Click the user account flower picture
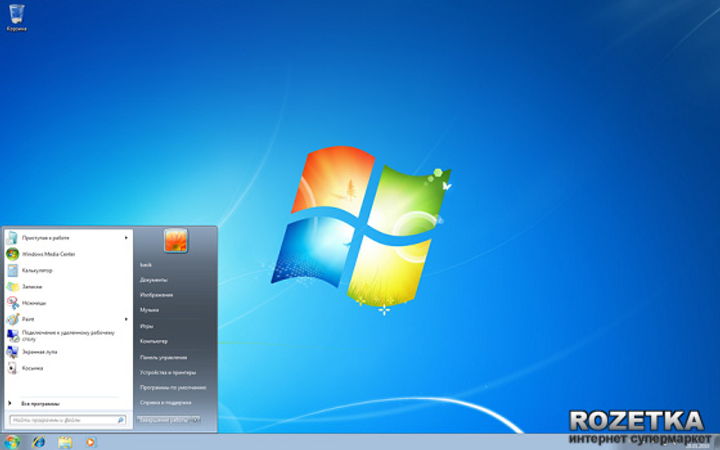This screenshot has height=450, width=720. point(175,241)
